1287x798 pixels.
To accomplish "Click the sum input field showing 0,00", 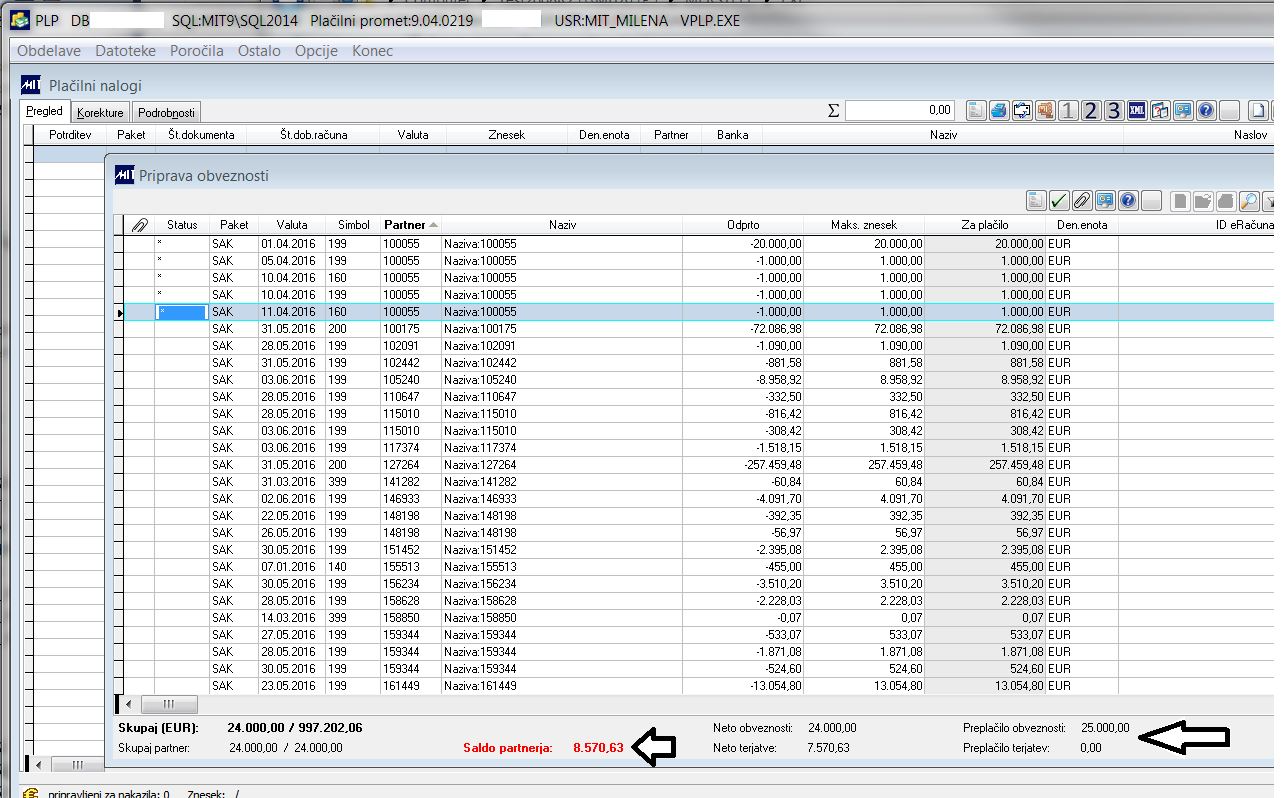I will [x=900, y=111].
